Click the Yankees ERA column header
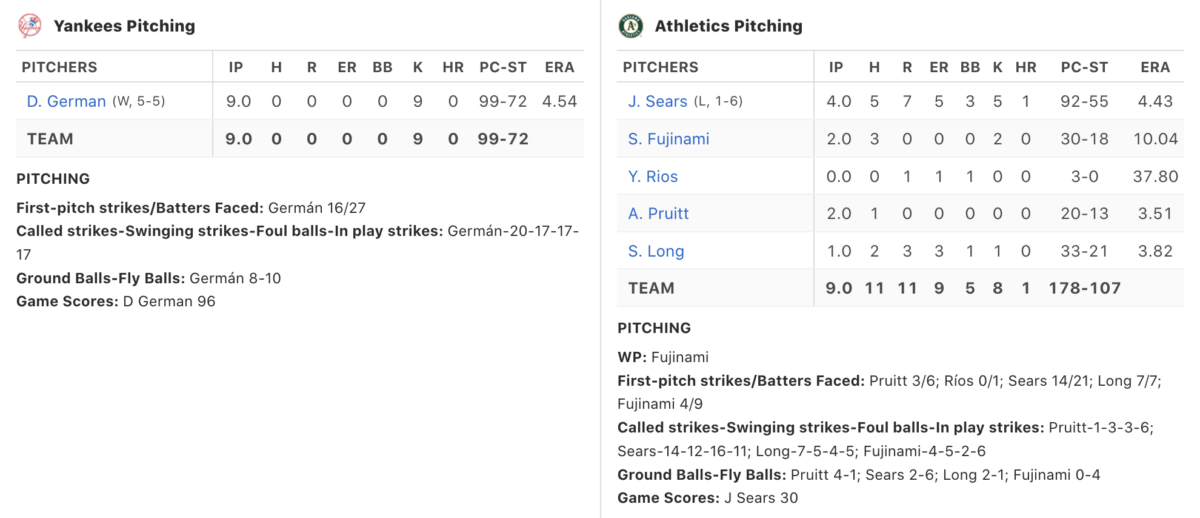 [560, 67]
